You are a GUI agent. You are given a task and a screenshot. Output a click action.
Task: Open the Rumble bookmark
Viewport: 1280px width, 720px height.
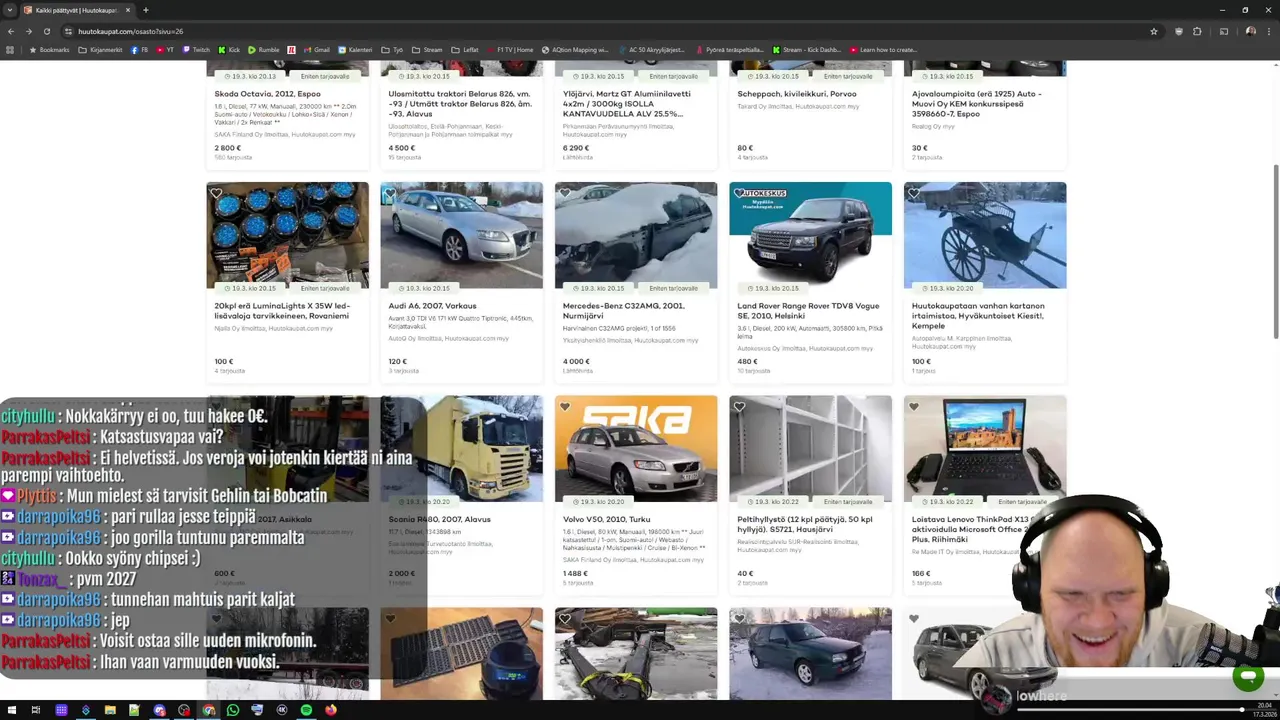(x=264, y=49)
